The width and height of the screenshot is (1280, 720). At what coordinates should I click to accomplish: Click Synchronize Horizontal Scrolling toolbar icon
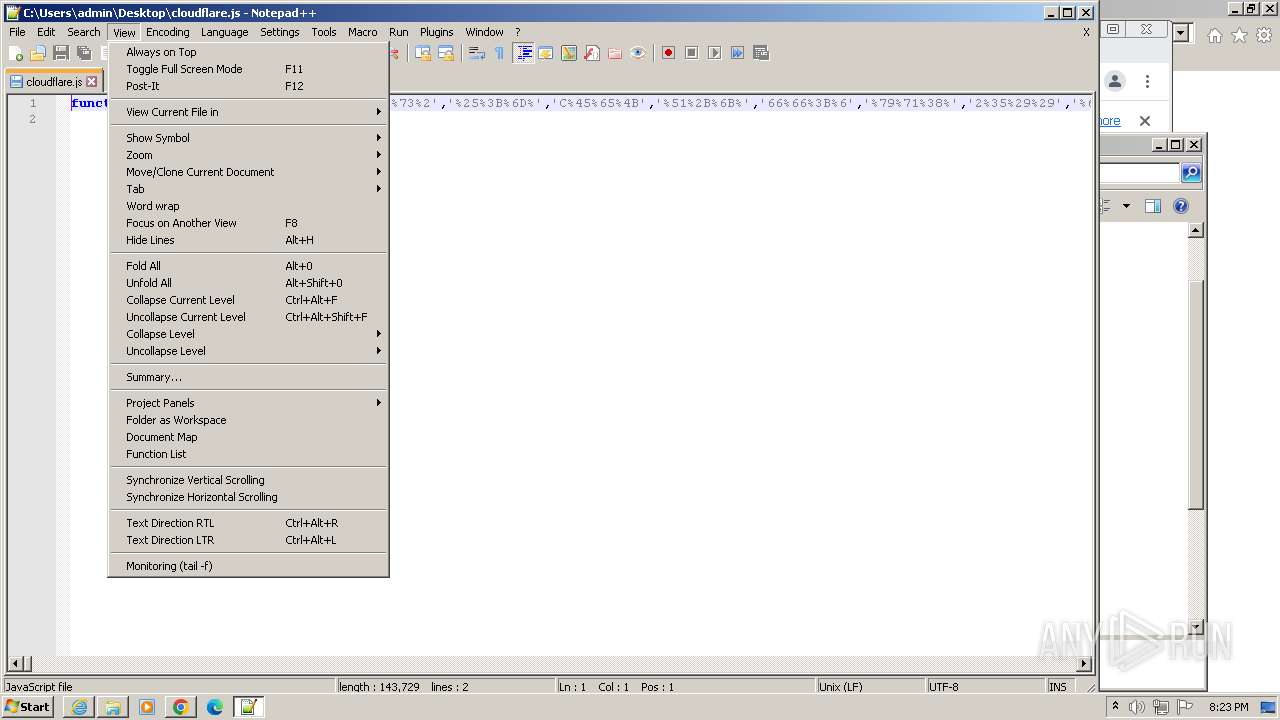click(446, 53)
